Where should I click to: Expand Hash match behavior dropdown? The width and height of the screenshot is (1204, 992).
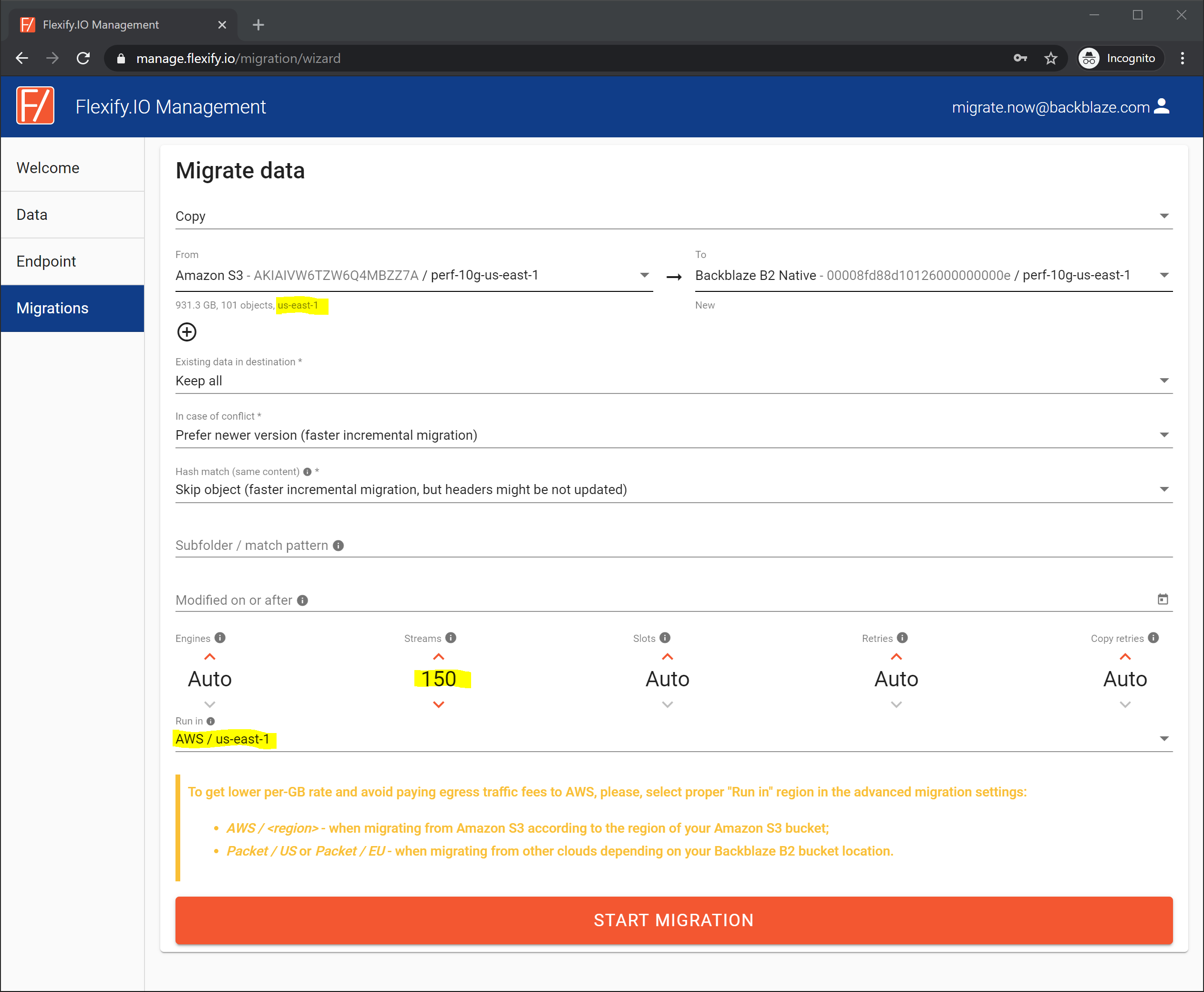click(674, 490)
